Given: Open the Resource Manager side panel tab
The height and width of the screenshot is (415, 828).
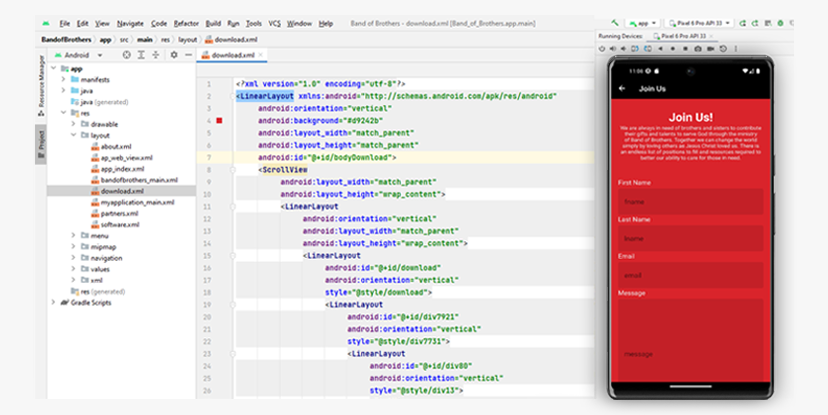Looking at the screenshot, I should [x=41, y=86].
